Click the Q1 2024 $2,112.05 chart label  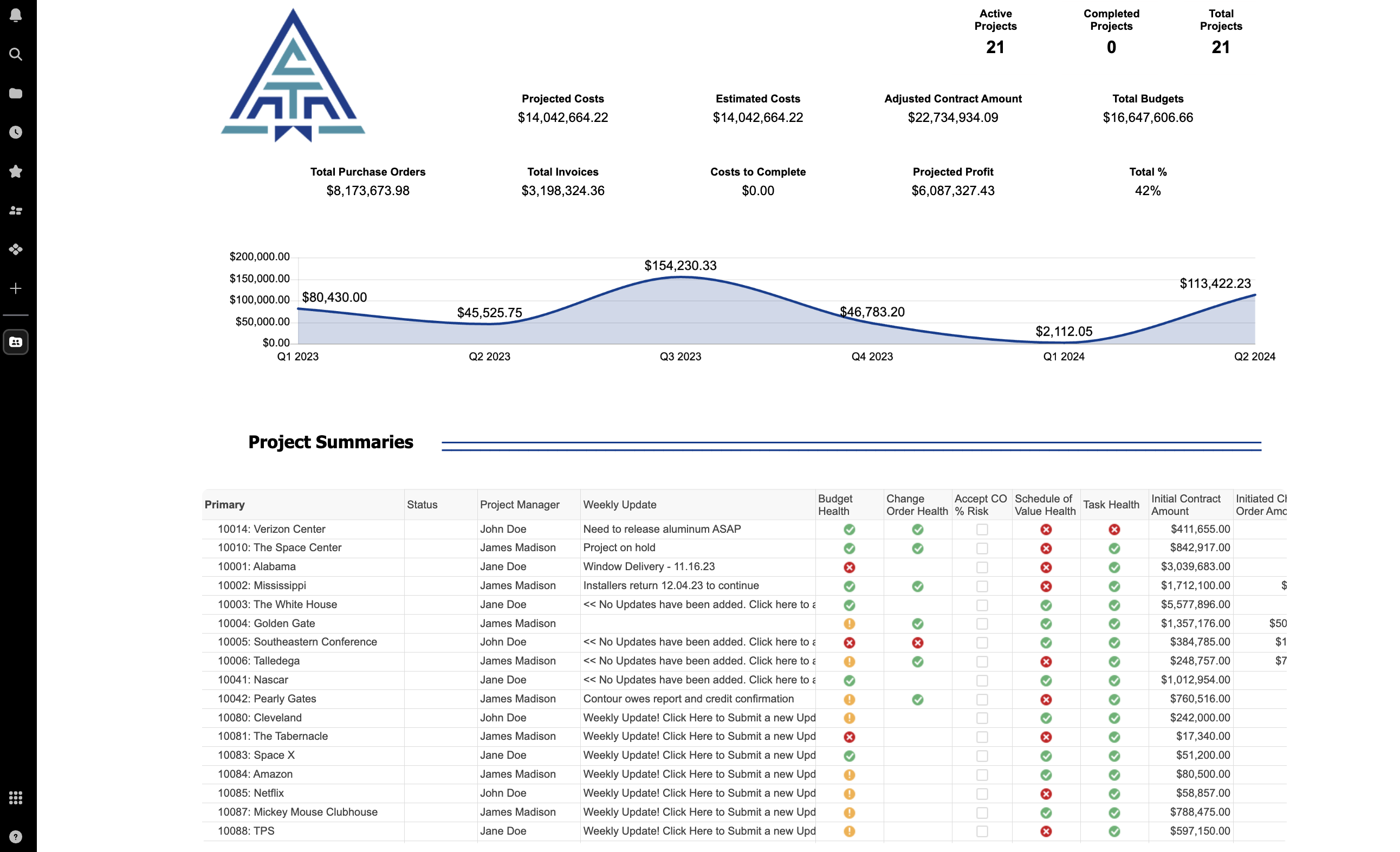(1064, 331)
